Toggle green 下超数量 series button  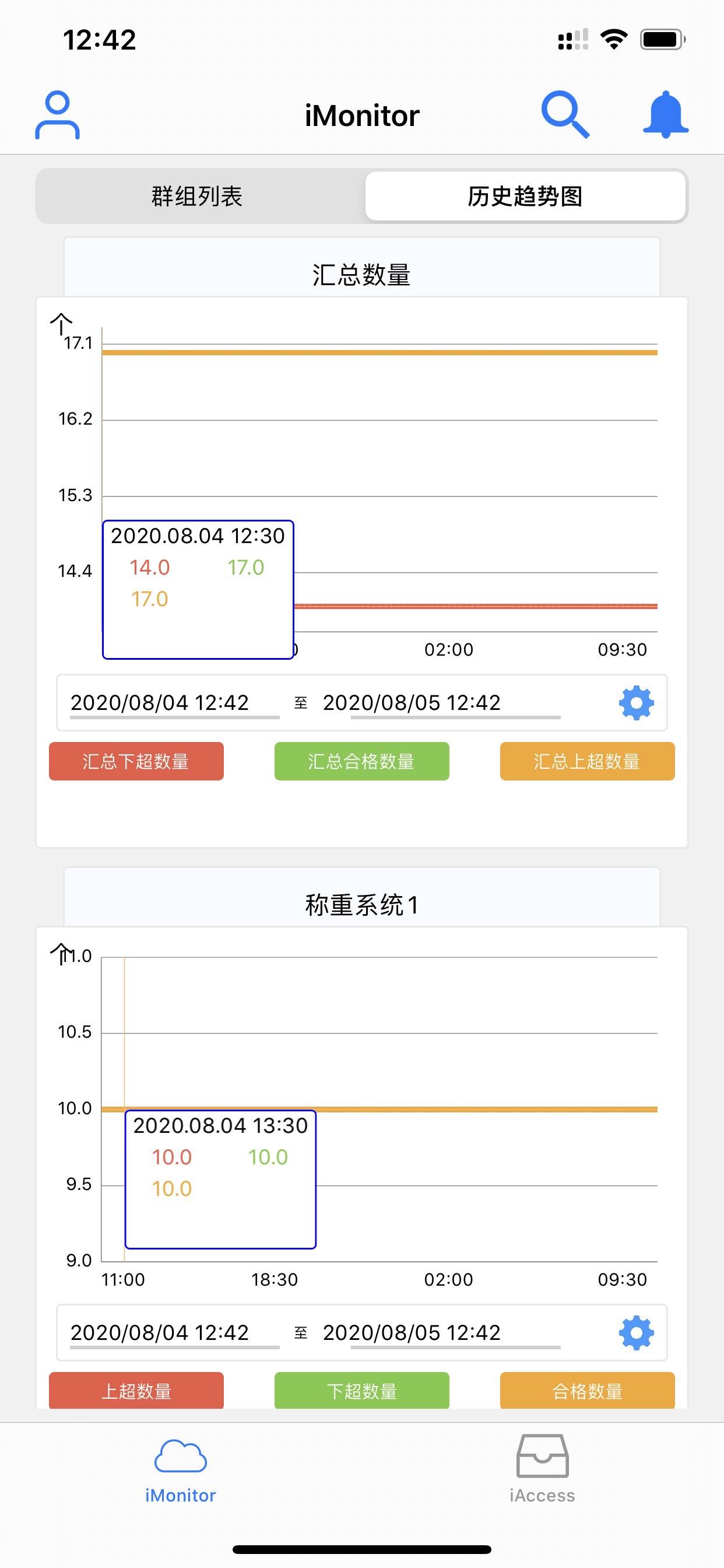click(x=362, y=1391)
